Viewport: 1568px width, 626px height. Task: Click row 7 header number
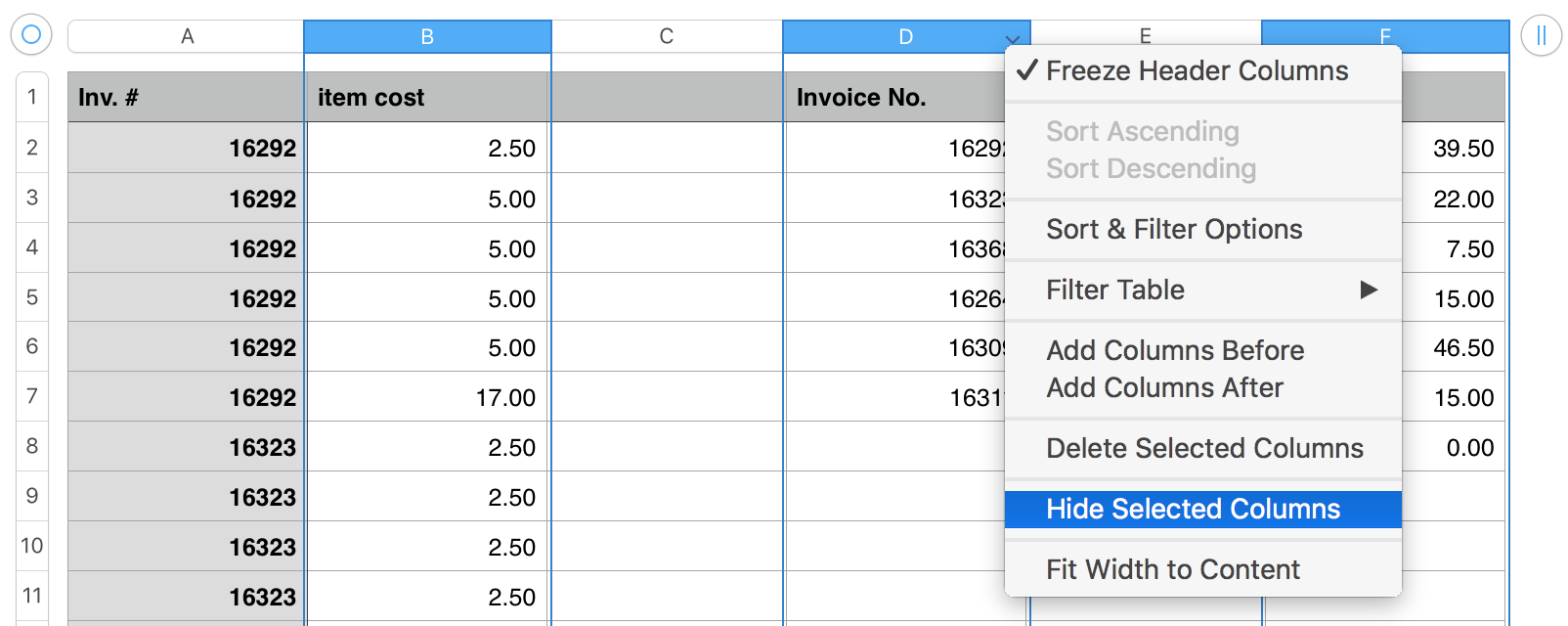click(32, 396)
